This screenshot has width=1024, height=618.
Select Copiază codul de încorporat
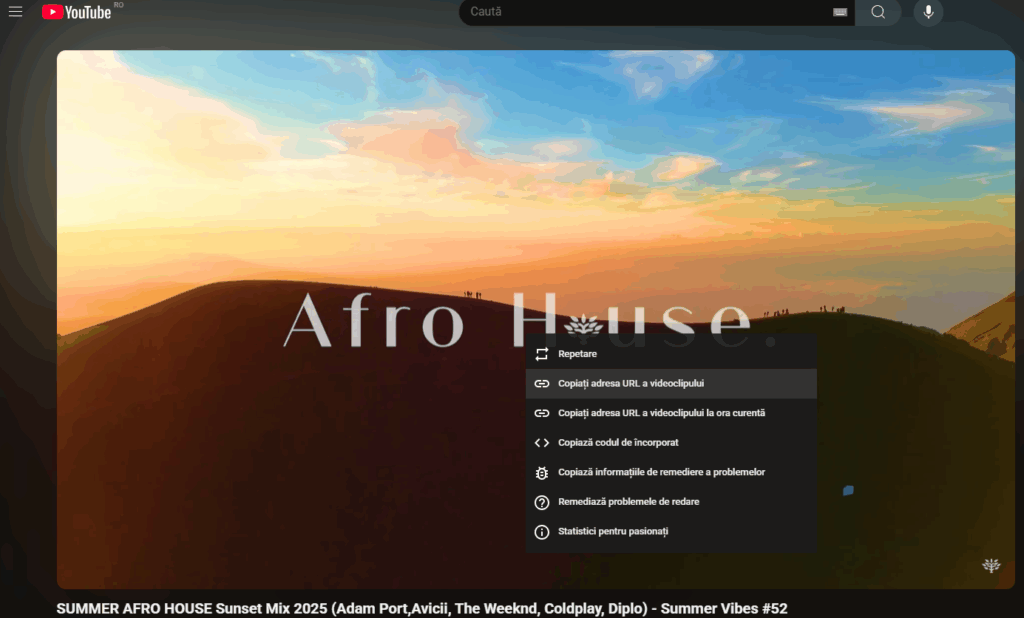618,443
